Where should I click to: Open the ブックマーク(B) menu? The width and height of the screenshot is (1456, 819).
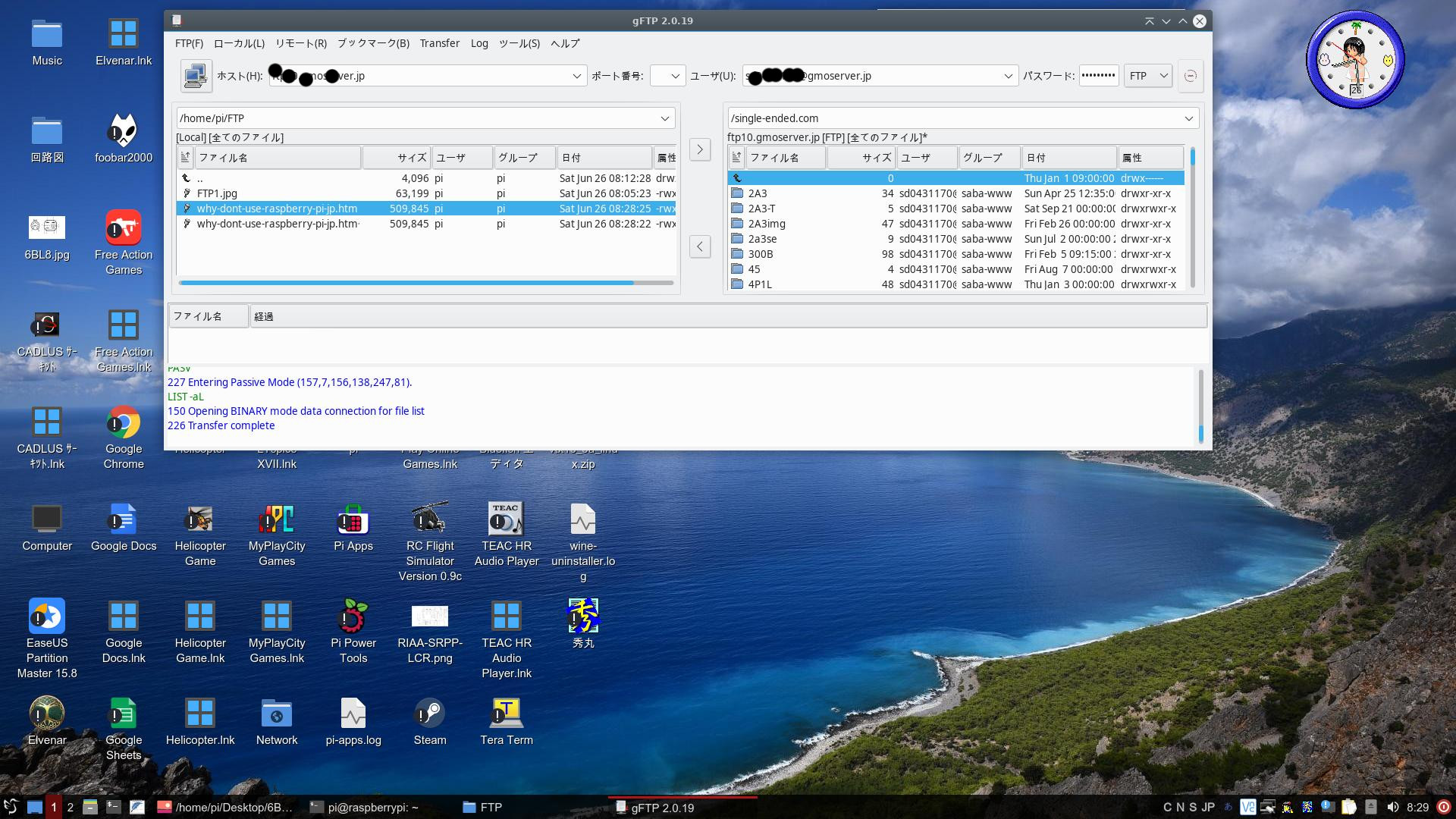[373, 43]
